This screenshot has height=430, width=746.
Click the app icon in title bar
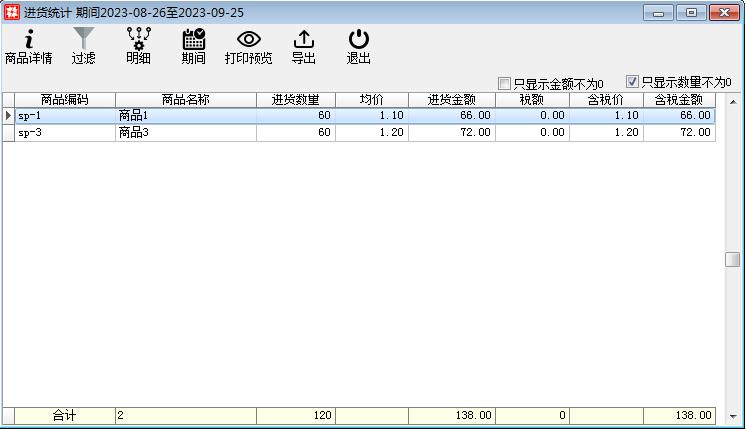12,12
